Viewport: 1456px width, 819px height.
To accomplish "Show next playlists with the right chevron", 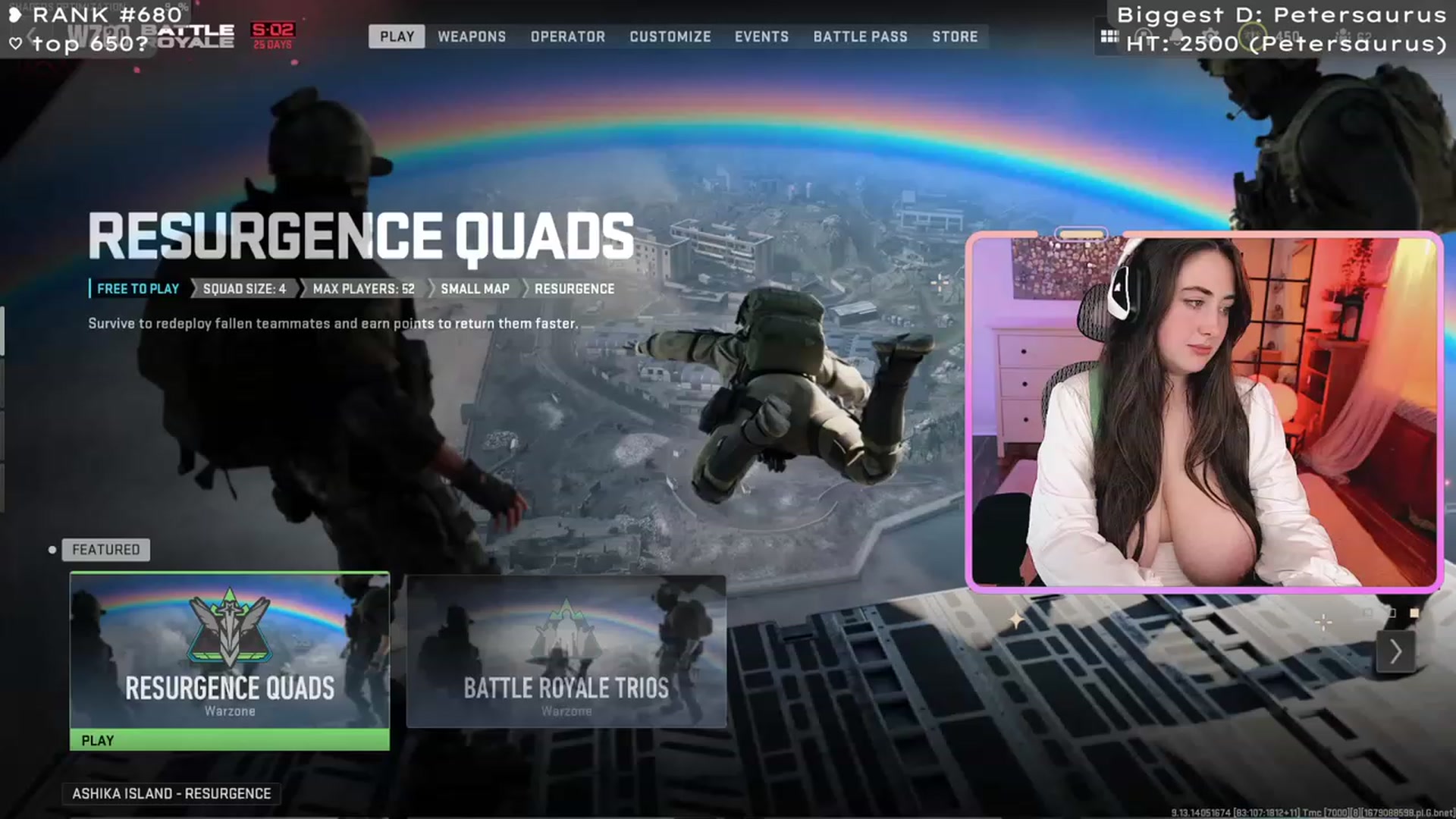I will tap(1395, 651).
